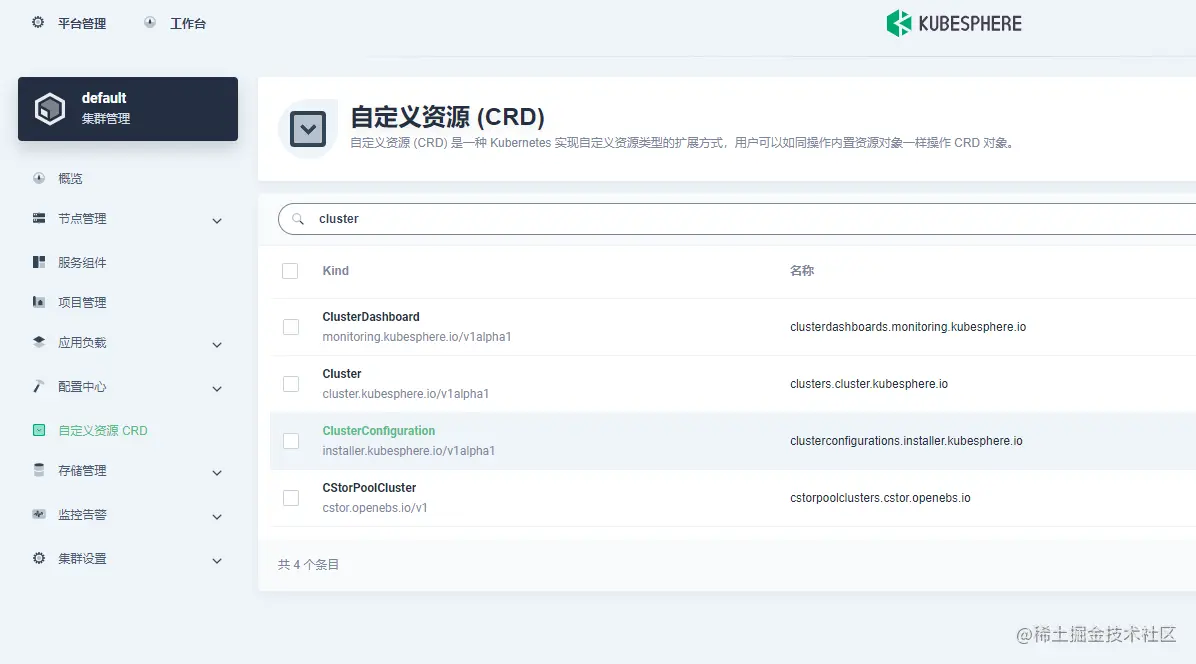Open 平台管理 in the top bar
Viewport: 1196px width, 664px height.
click(82, 24)
